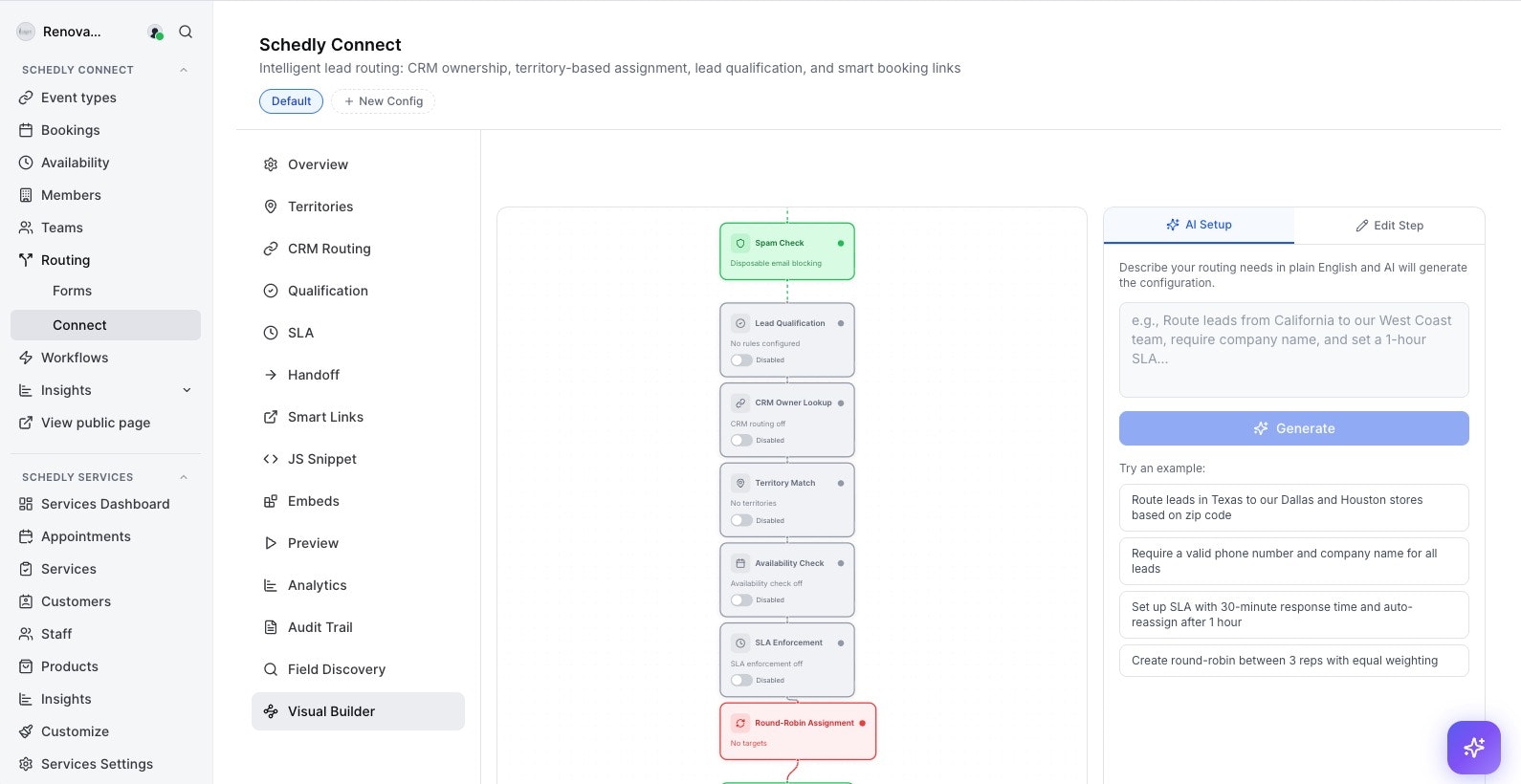Expand the Insights submenu chevron
The width and height of the screenshot is (1521, 784).
[x=187, y=390]
